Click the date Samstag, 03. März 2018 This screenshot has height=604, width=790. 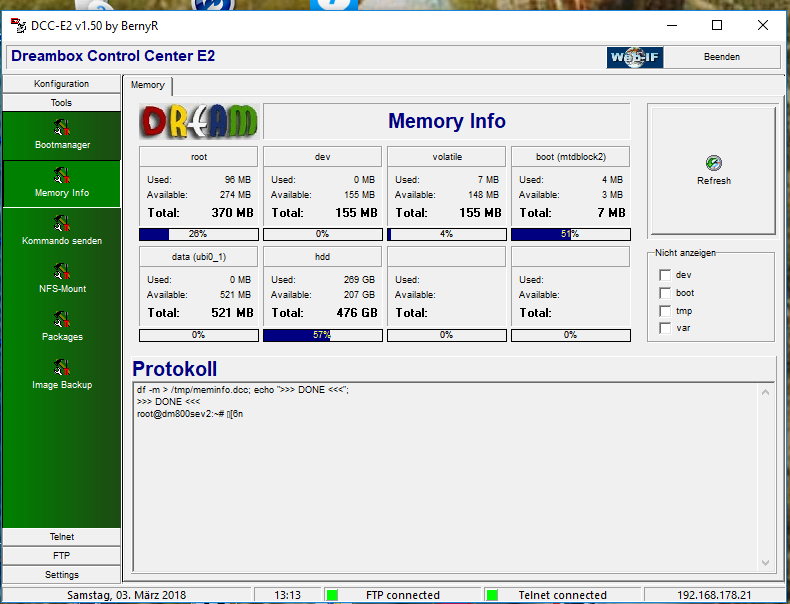[x=126, y=595]
